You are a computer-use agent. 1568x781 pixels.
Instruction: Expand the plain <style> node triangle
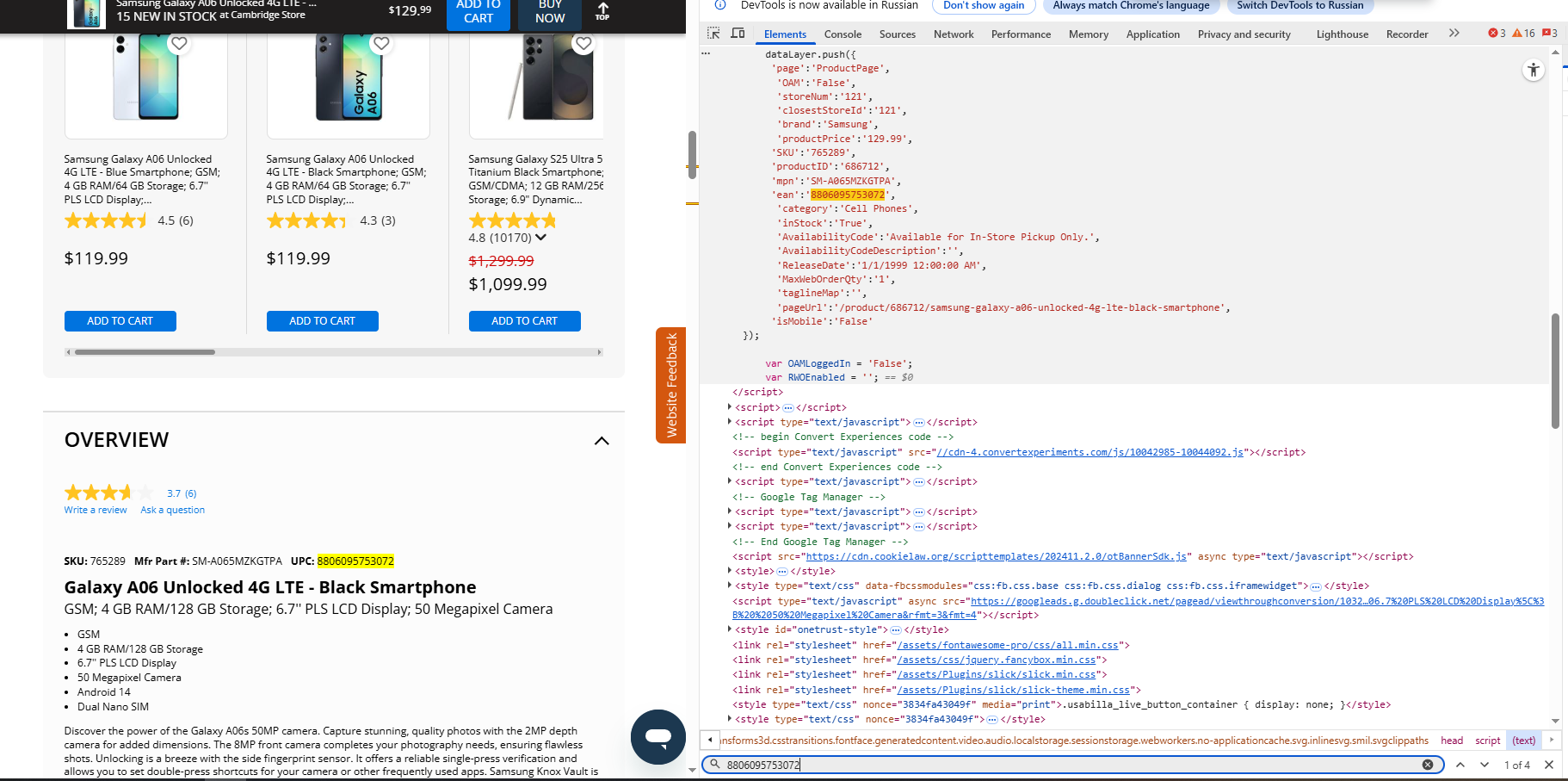(x=730, y=571)
